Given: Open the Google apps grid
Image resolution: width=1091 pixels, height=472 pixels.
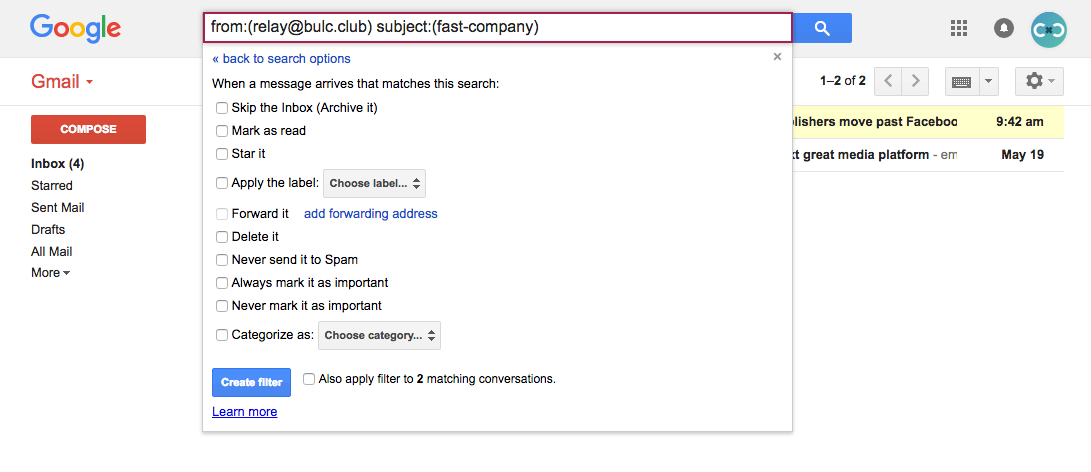Looking at the screenshot, I should pyautogui.click(x=959, y=28).
